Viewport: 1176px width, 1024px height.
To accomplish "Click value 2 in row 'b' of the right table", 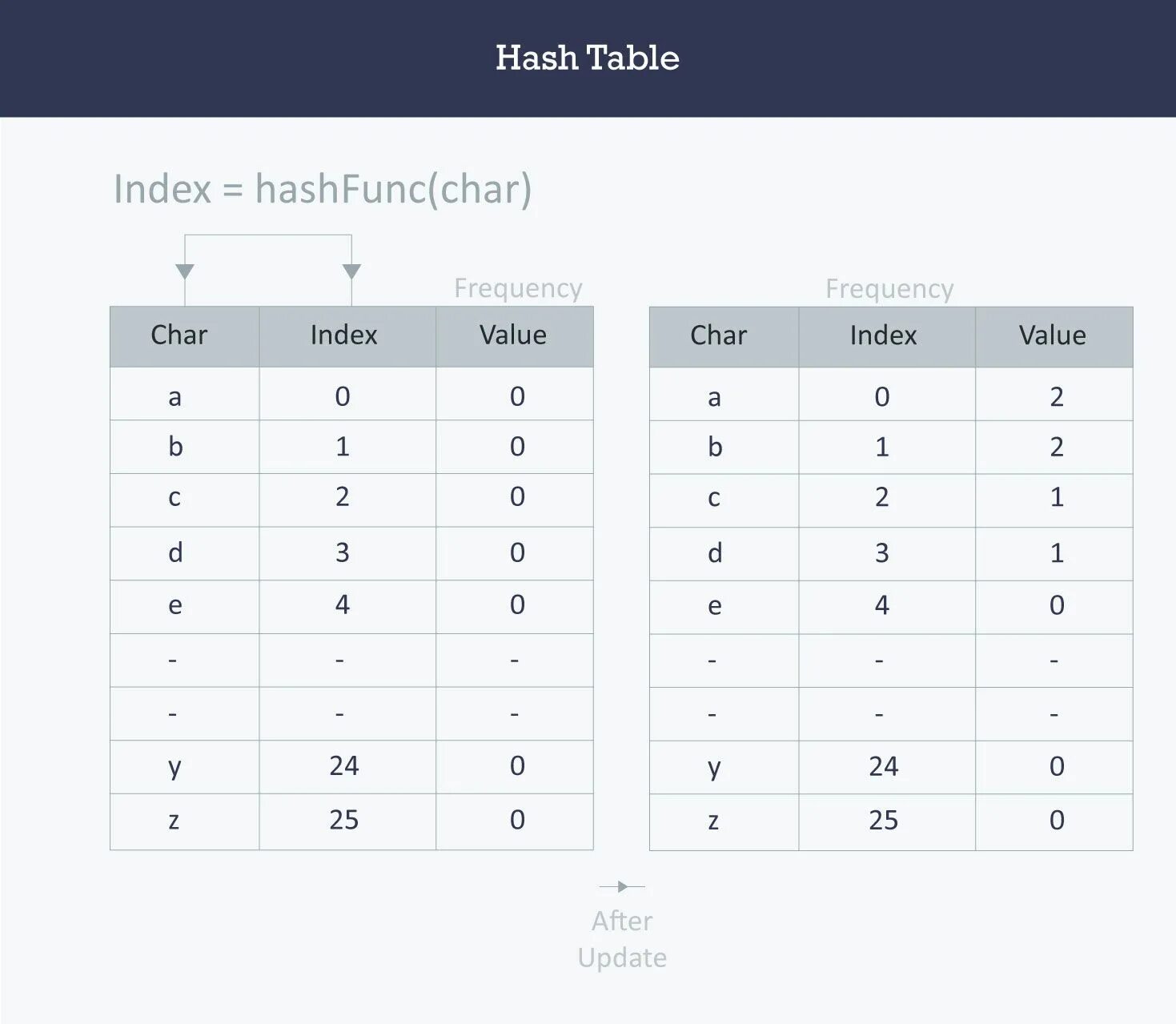I will pos(1057,447).
